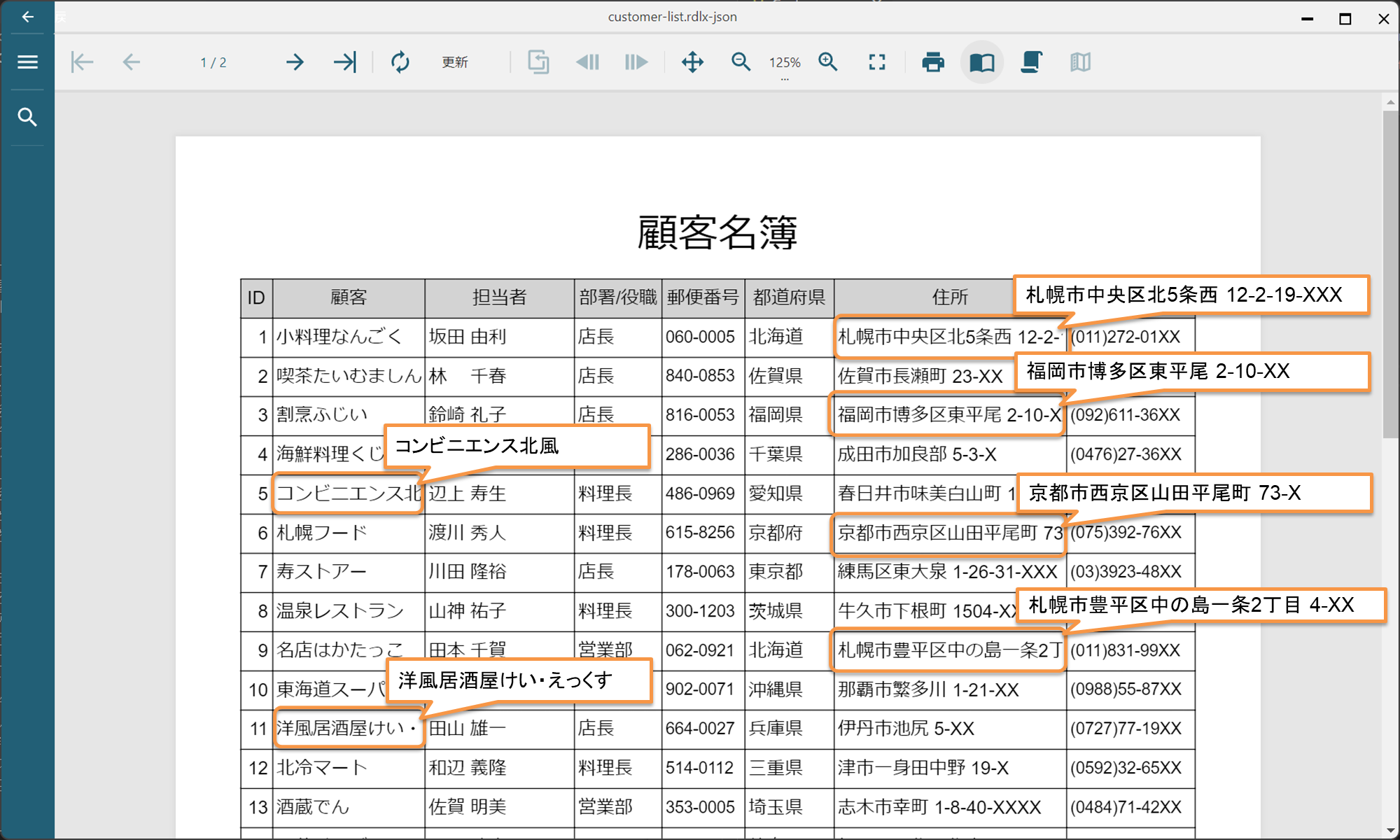Go to the next page
Image resolution: width=1400 pixels, height=840 pixels.
tap(295, 62)
